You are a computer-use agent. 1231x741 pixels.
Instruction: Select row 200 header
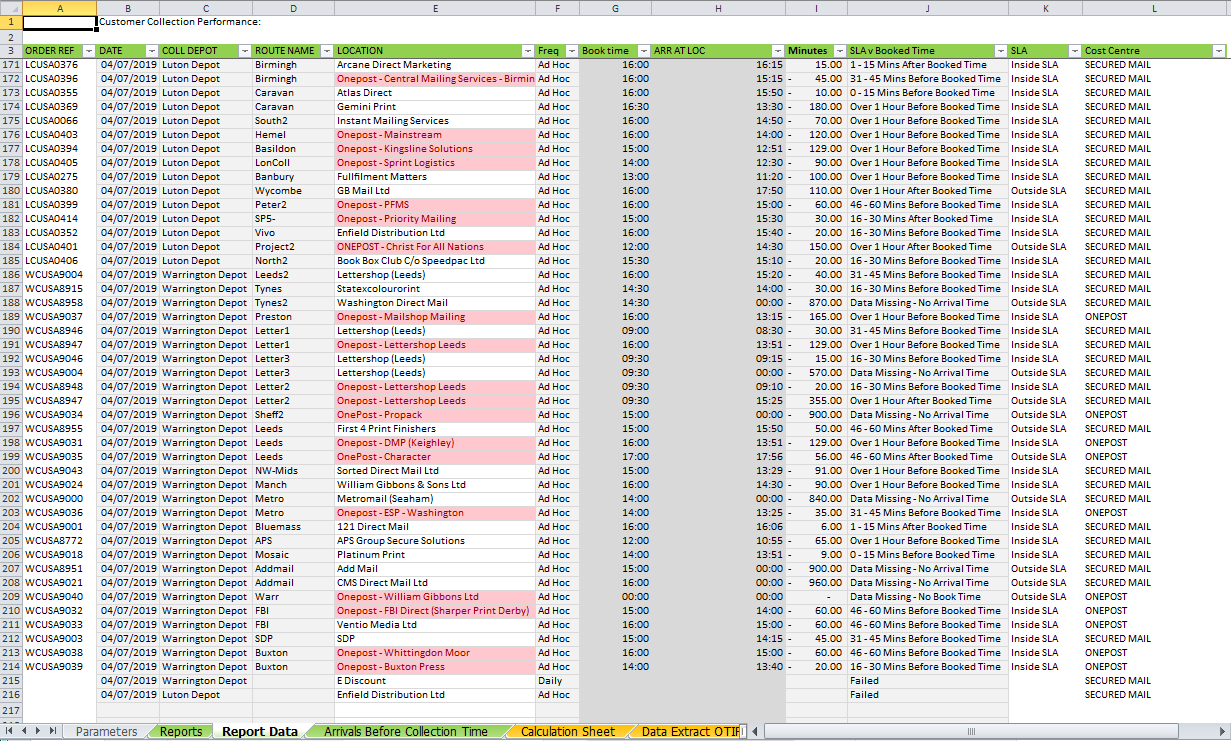coord(11,471)
